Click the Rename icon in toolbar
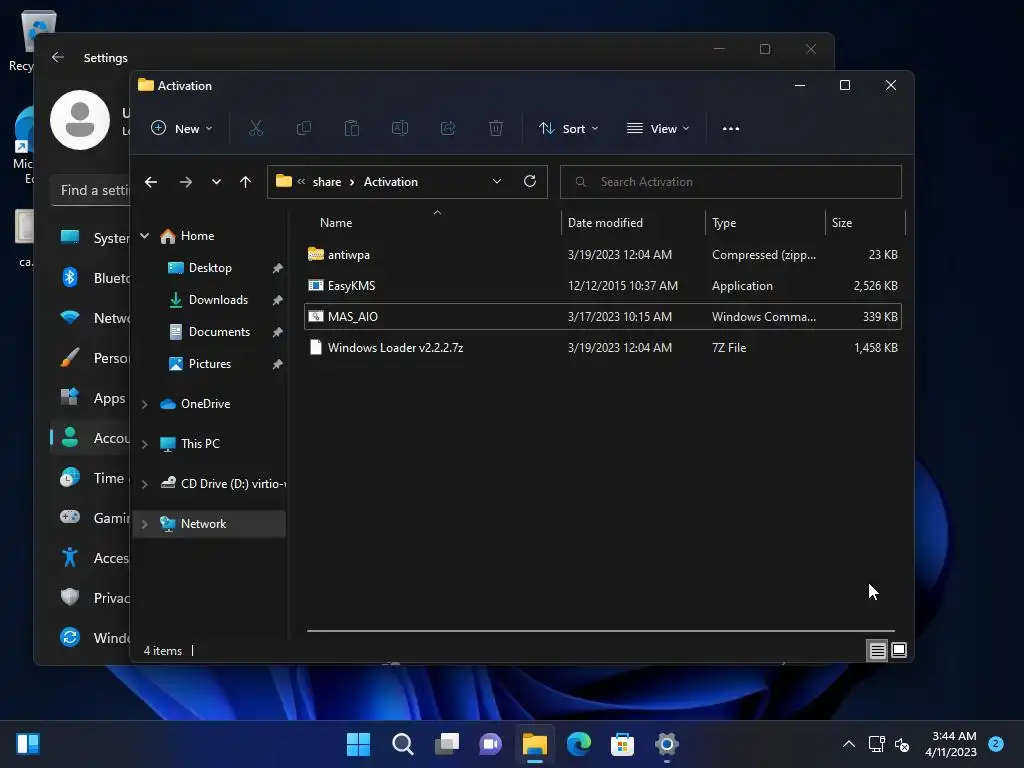This screenshot has width=1024, height=768. (x=400, y=129)
